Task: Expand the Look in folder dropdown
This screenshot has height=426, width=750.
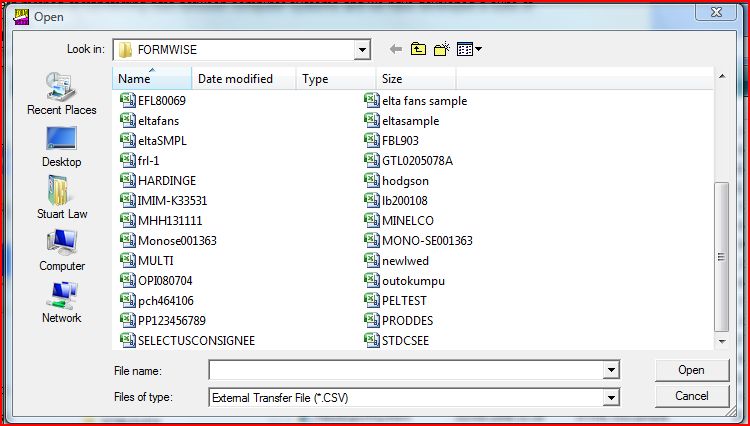Action: (x=361, y=49)
